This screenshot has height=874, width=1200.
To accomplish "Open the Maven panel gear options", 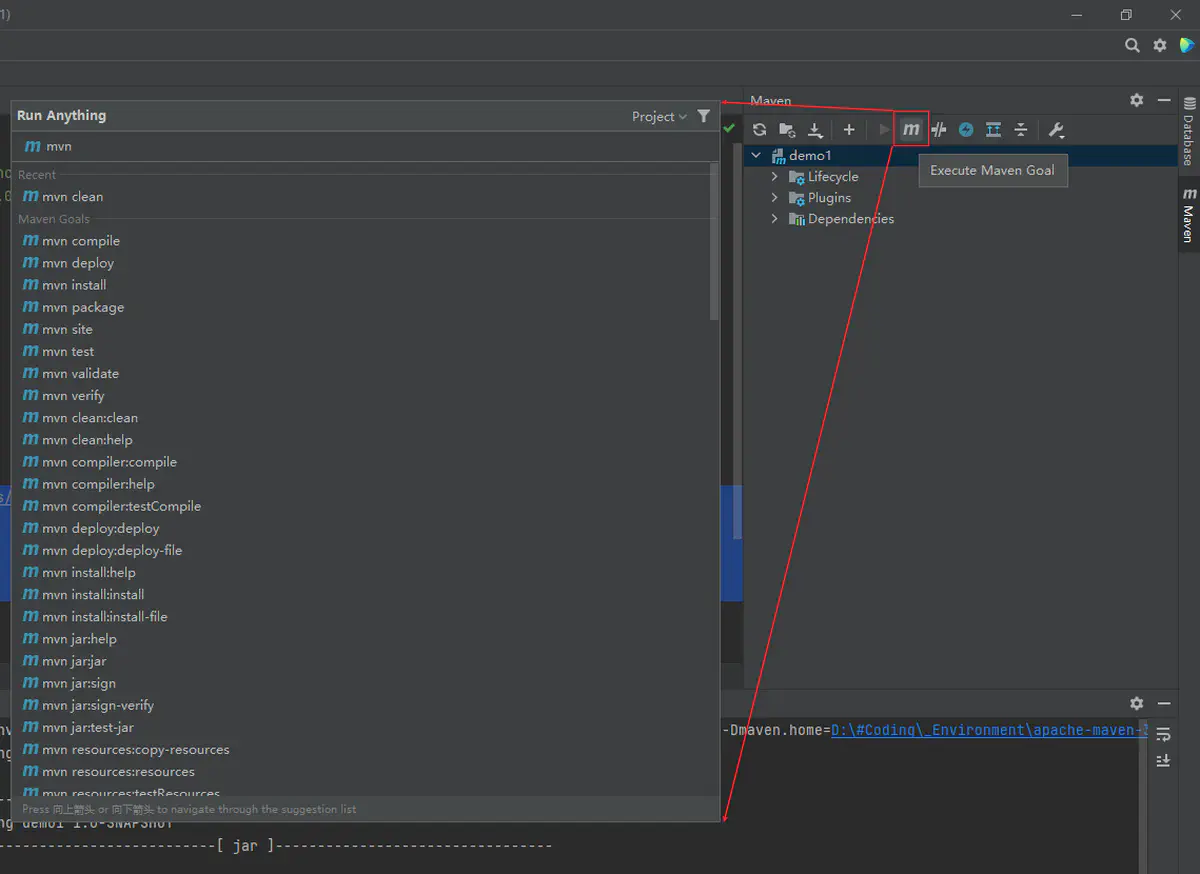I will click(x=1137, y=100).
